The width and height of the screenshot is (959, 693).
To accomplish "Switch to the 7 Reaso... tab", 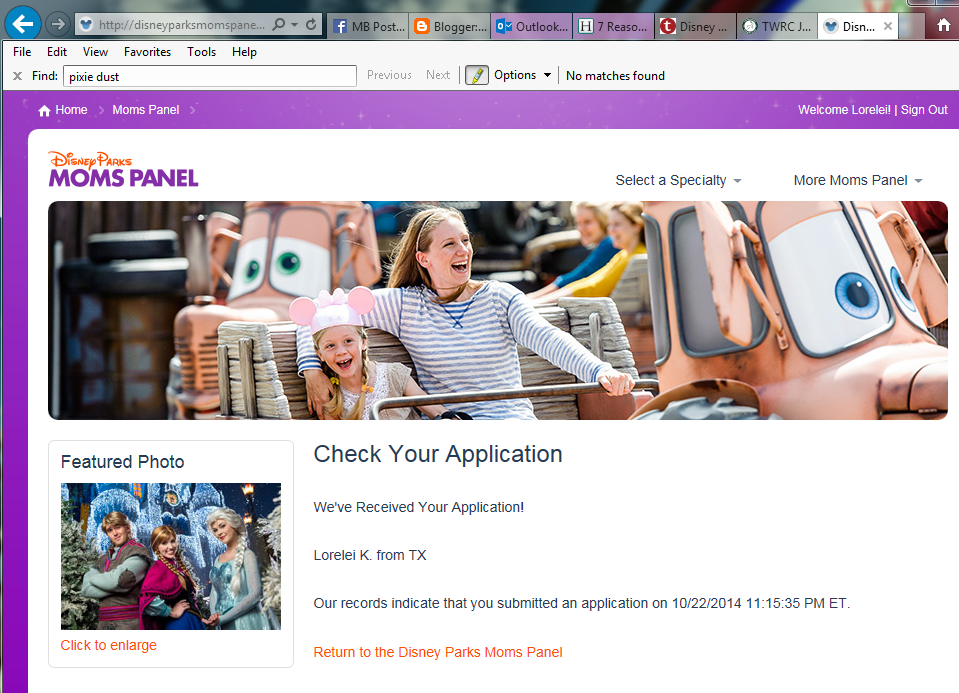I will (x=613, y=26).
